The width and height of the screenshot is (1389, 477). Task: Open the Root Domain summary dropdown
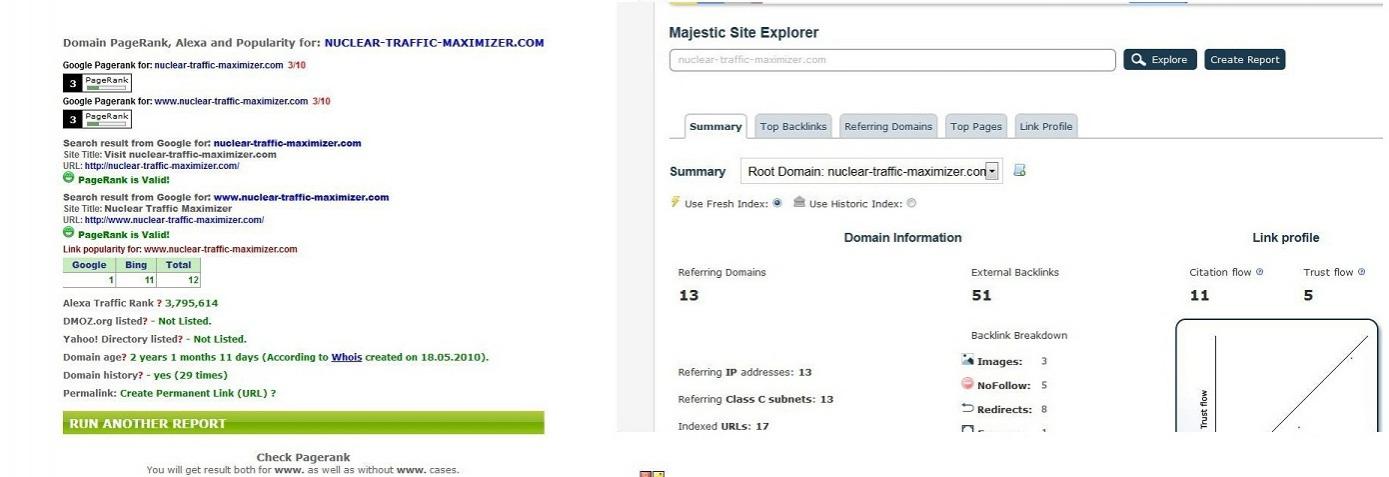(871, 171)
